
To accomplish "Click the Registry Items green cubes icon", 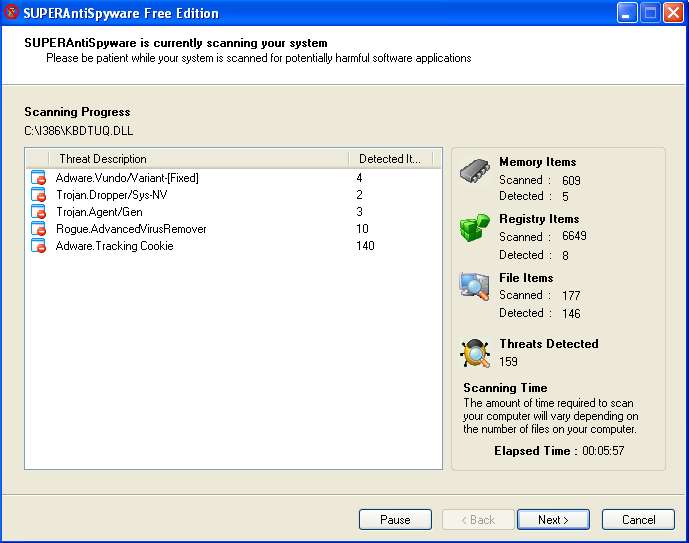I will click(475, 228).
